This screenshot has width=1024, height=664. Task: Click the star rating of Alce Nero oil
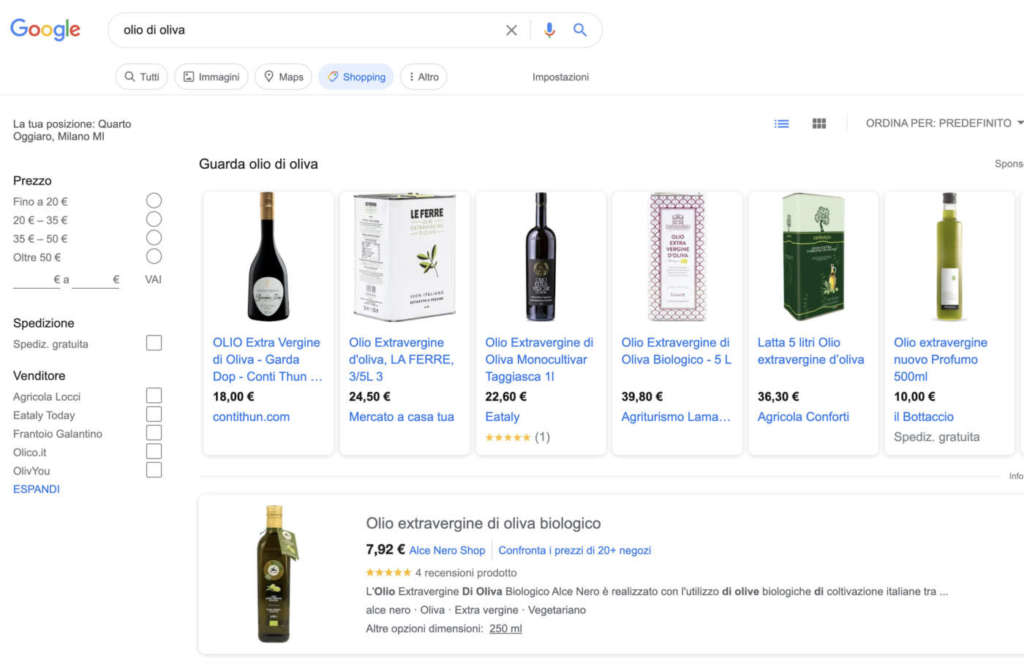click(x=389, y=573)
